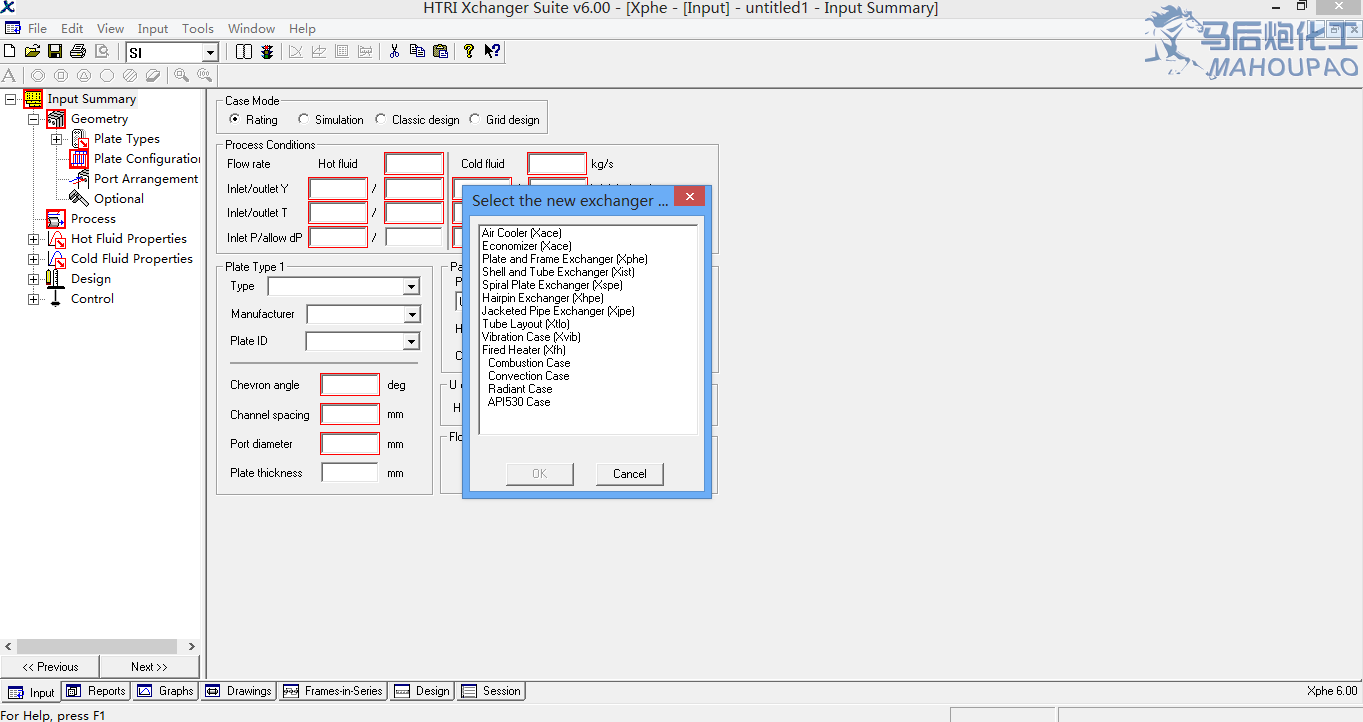This screenshot has width=1363, height=722.
Task: Save the case using the floppy disk icon
Action: pos(55,51)
